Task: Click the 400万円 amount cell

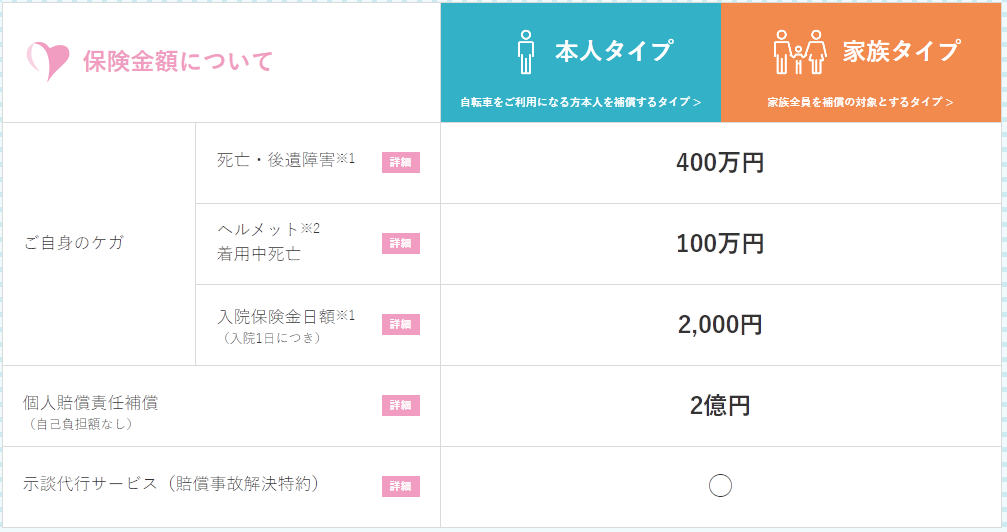Action: [x=720, y=162]
